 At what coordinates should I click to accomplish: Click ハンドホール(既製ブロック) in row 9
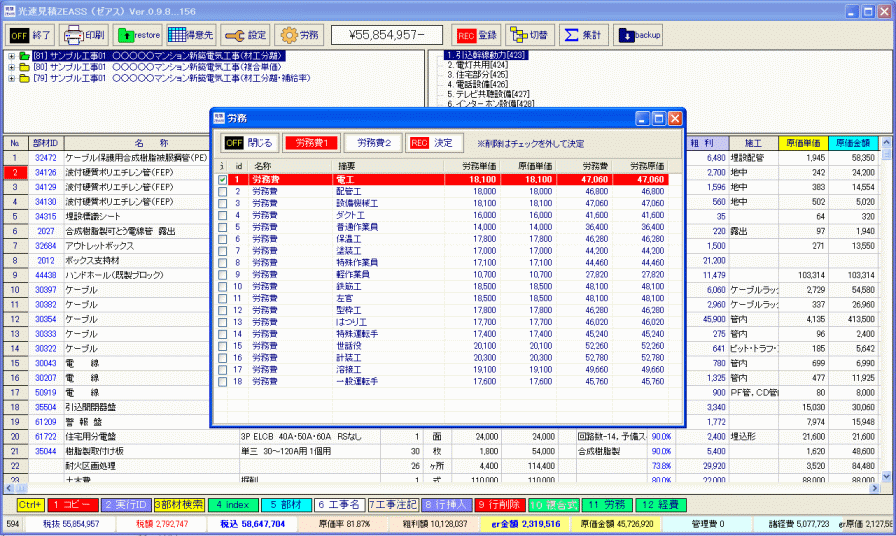point(114,275)
